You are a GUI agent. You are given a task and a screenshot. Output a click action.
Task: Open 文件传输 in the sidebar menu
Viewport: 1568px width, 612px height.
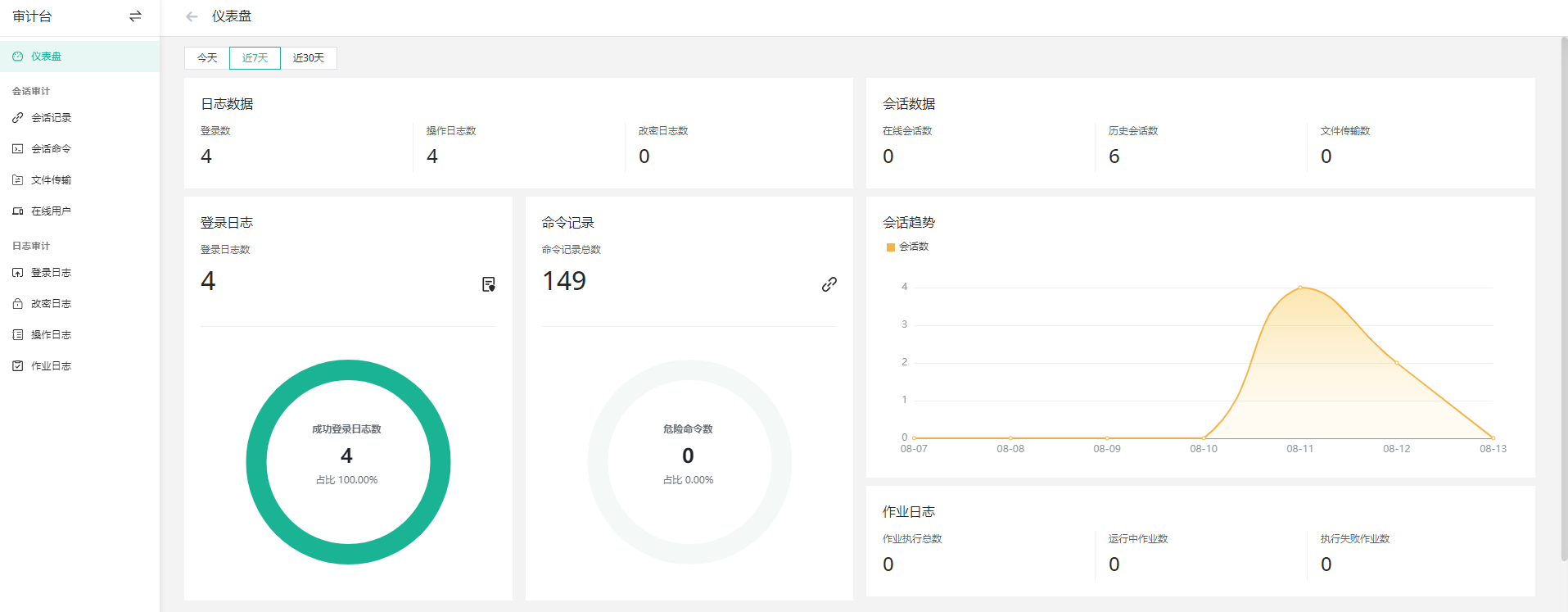pyautogui.click(x=52, y=180)
